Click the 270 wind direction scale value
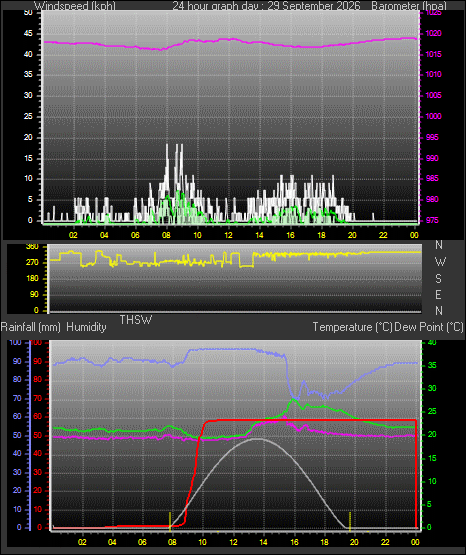The height and width of the screenshot is (555, 466). (x=32, y=263)
